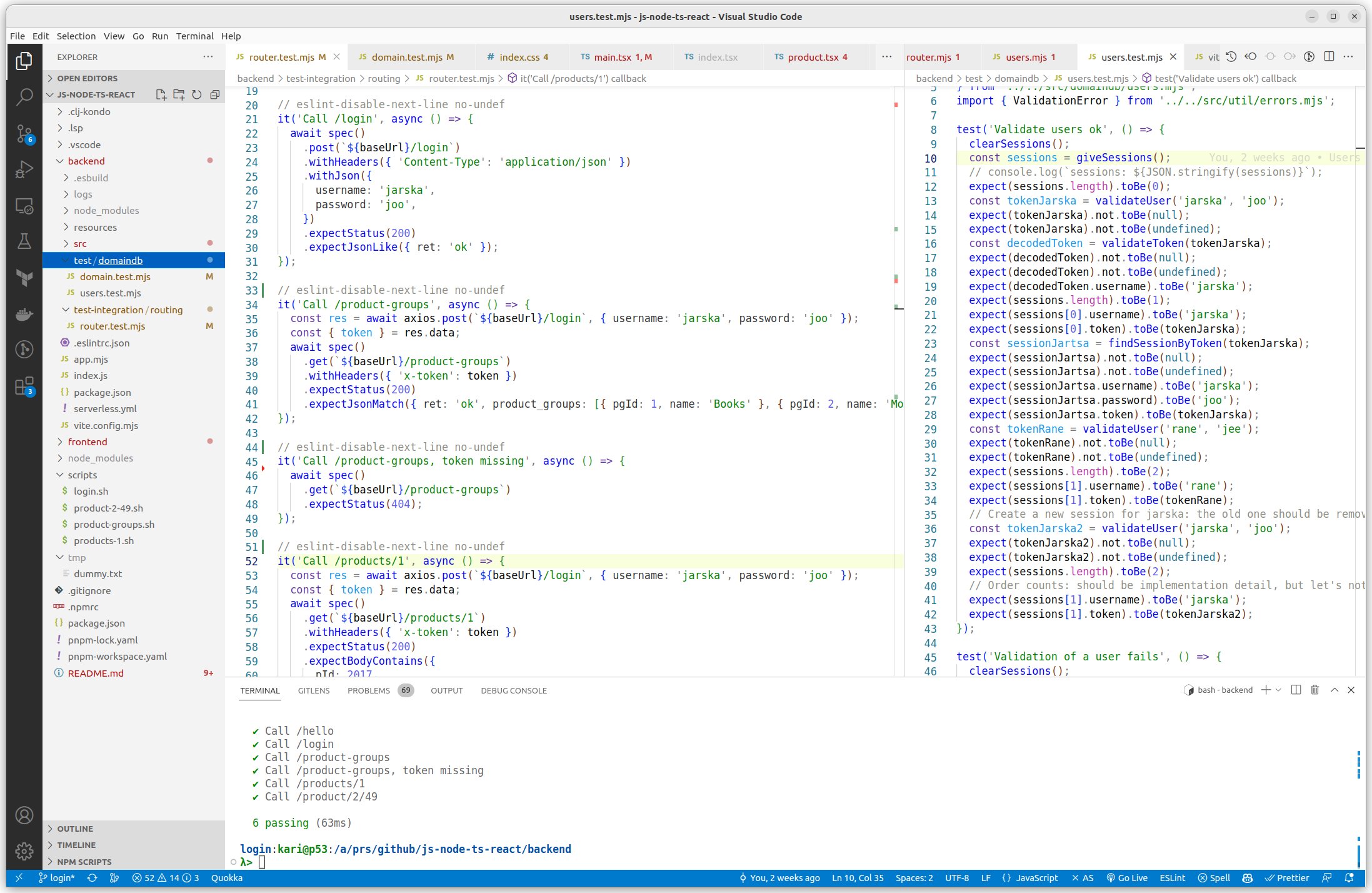Click Ln 10, Col 35 cursor position
Screen dimensions: 1372x893
click(858, 878)
